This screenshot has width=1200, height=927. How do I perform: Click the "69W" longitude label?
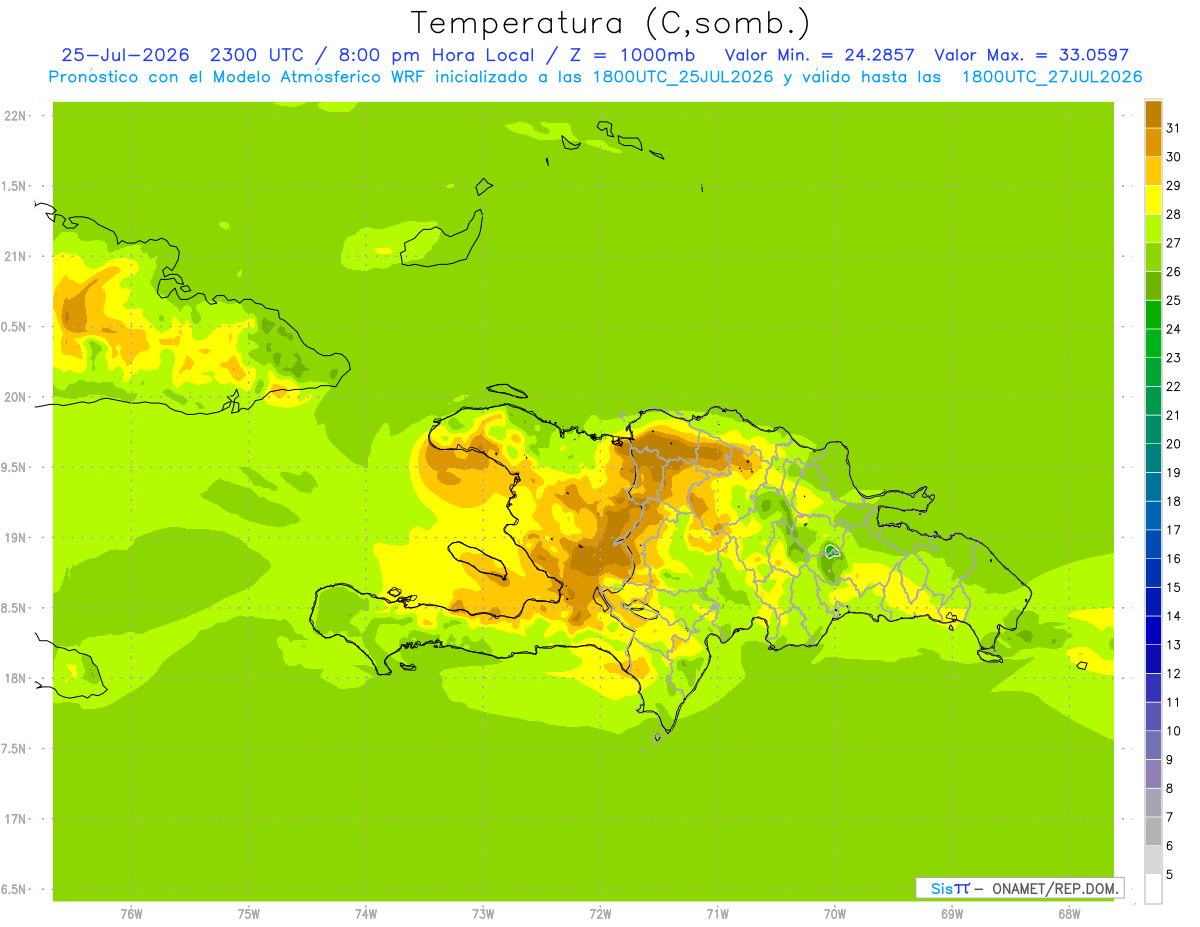(x=952, y=914)
